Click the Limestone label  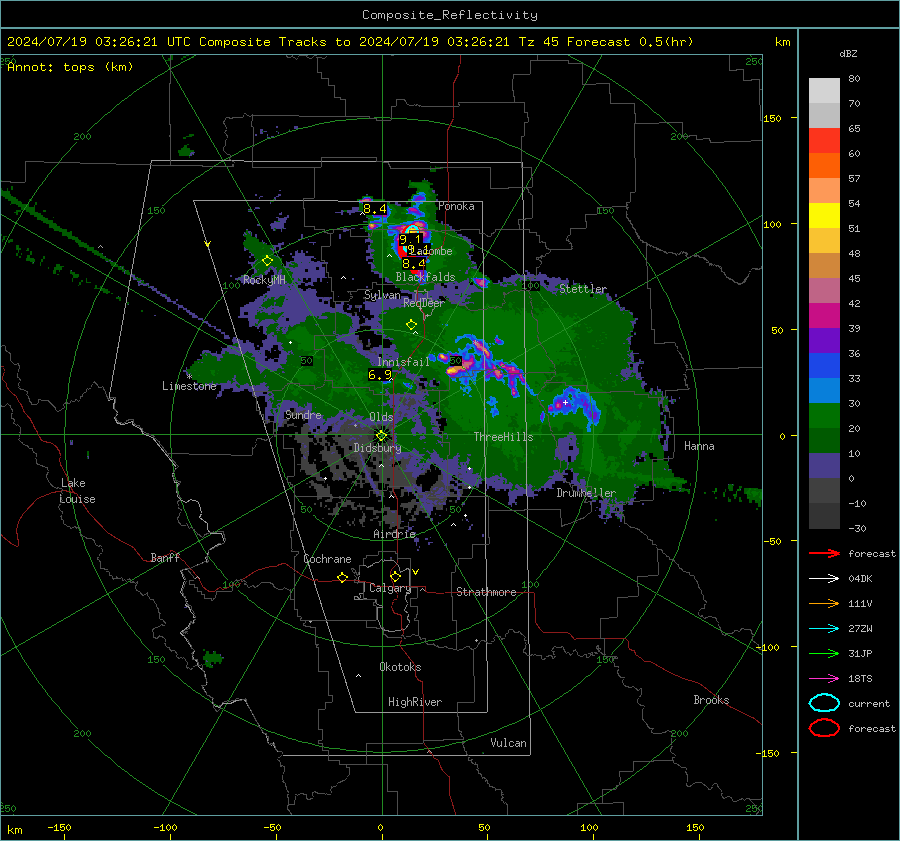189,386
